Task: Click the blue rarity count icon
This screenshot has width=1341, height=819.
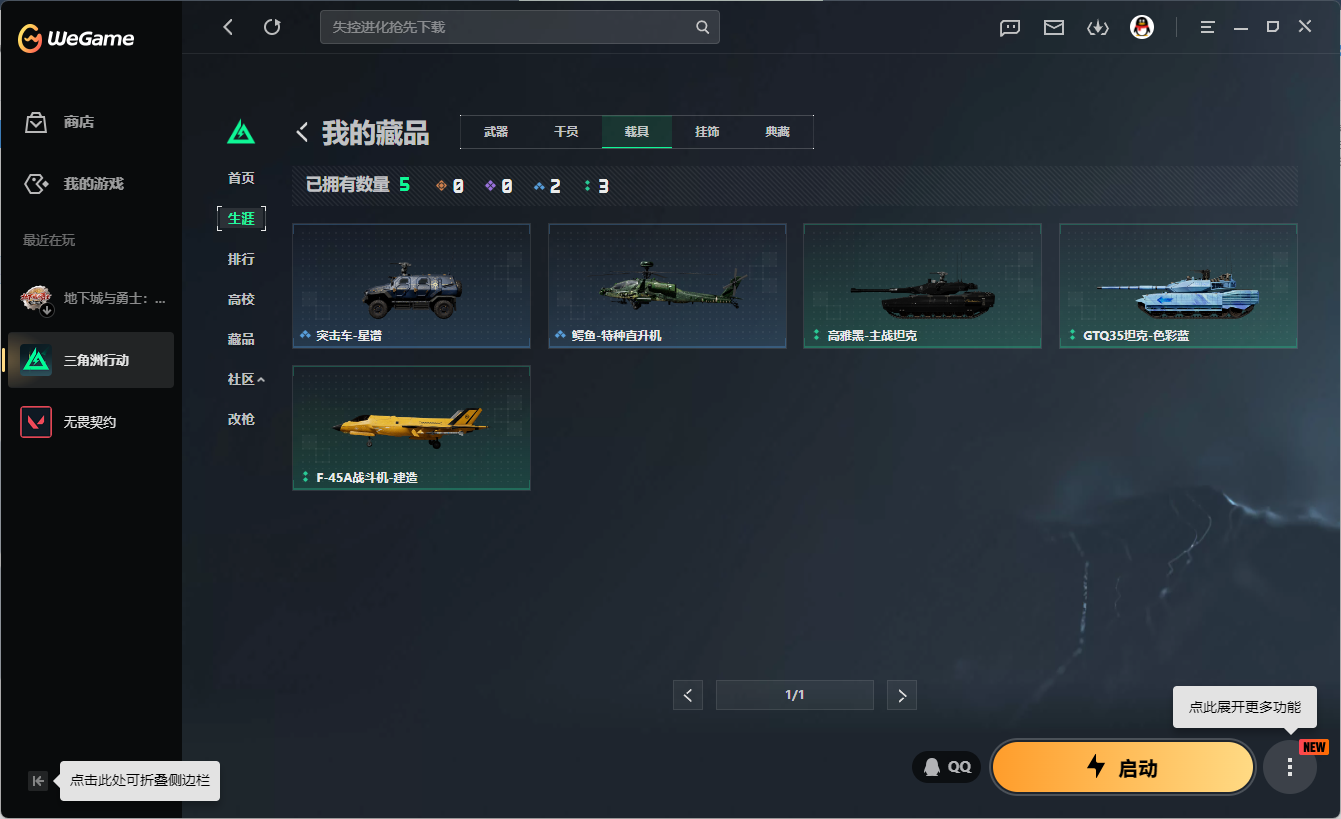Action: [x=539, y=186]
